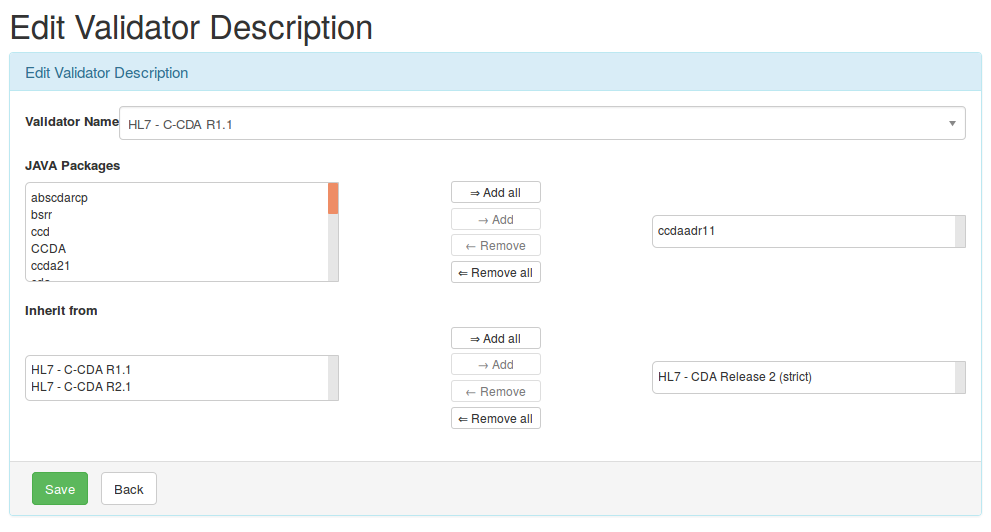Choose ccd in JAVA Packages list
Image resolution: width=991 pixels, height=532 pixels.
(x=40, y=232)
